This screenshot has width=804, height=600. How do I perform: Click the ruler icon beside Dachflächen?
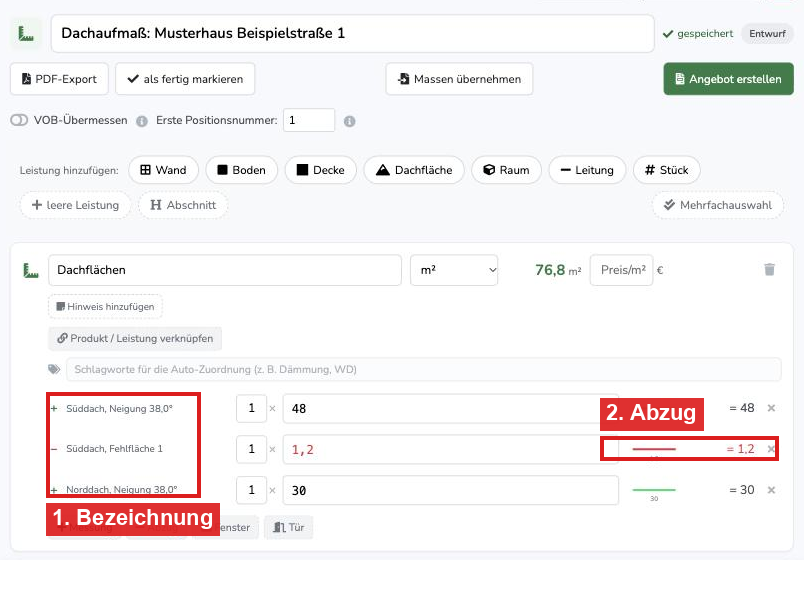tap(31, 270)
